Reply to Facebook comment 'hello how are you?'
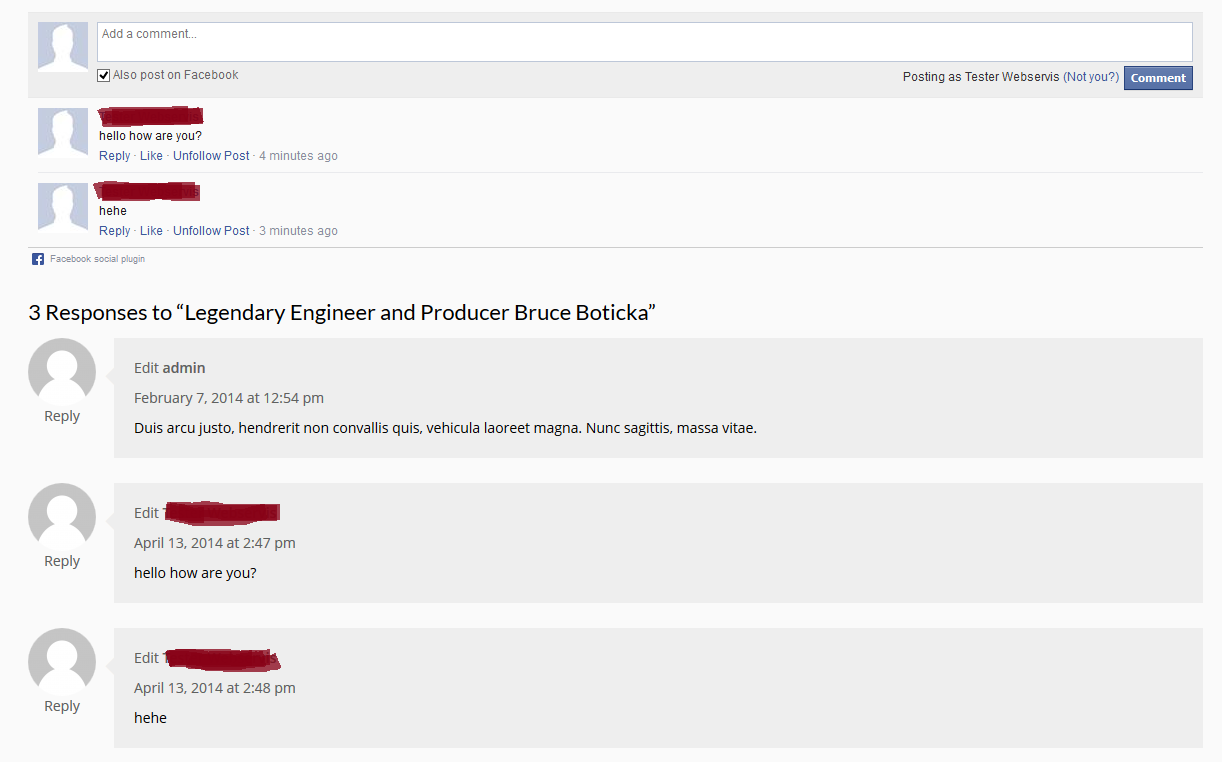The width and height of the screenshot is (1222, 762). click(114, 156)
